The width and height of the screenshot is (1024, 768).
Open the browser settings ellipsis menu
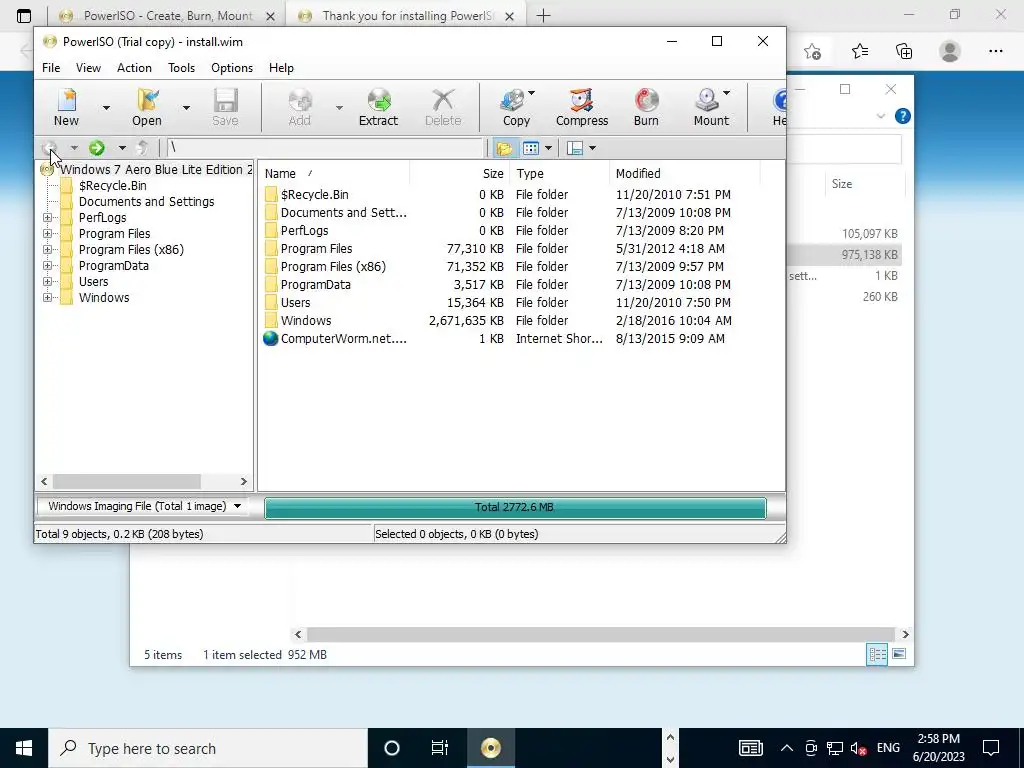point(995,51)
